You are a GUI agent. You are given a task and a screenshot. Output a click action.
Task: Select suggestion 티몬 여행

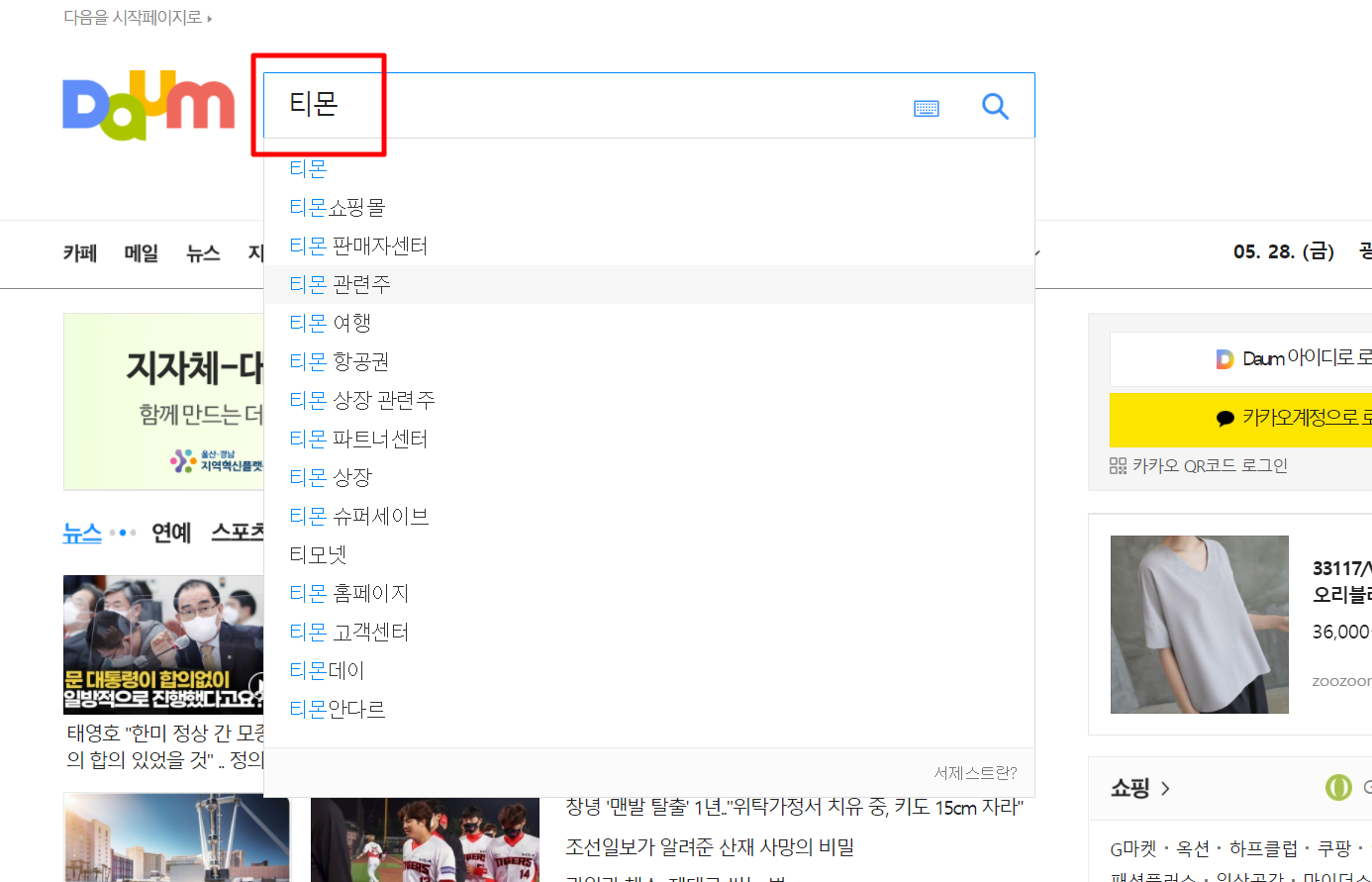click(x=648, y=324)
